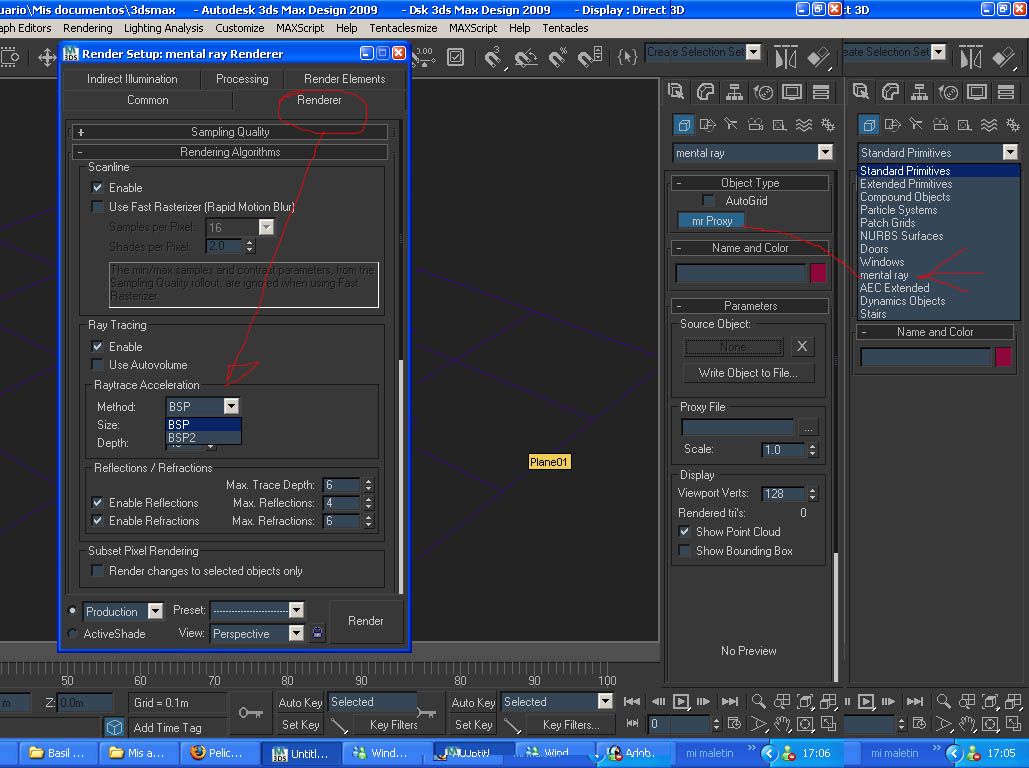The height and width of the screenshot is (768, 1029).
Task: Toggle the Keyboard Shortcut Override icon
Action: click(455, 58)
